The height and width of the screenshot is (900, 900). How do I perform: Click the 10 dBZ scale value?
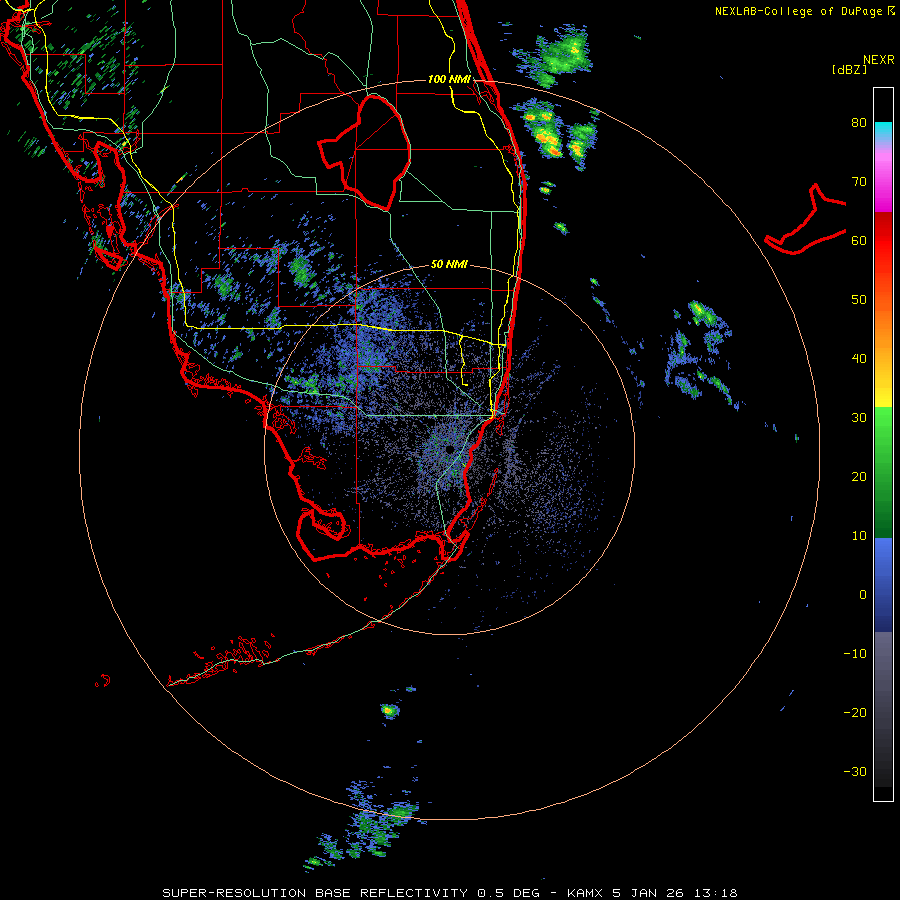coord(858,536)
